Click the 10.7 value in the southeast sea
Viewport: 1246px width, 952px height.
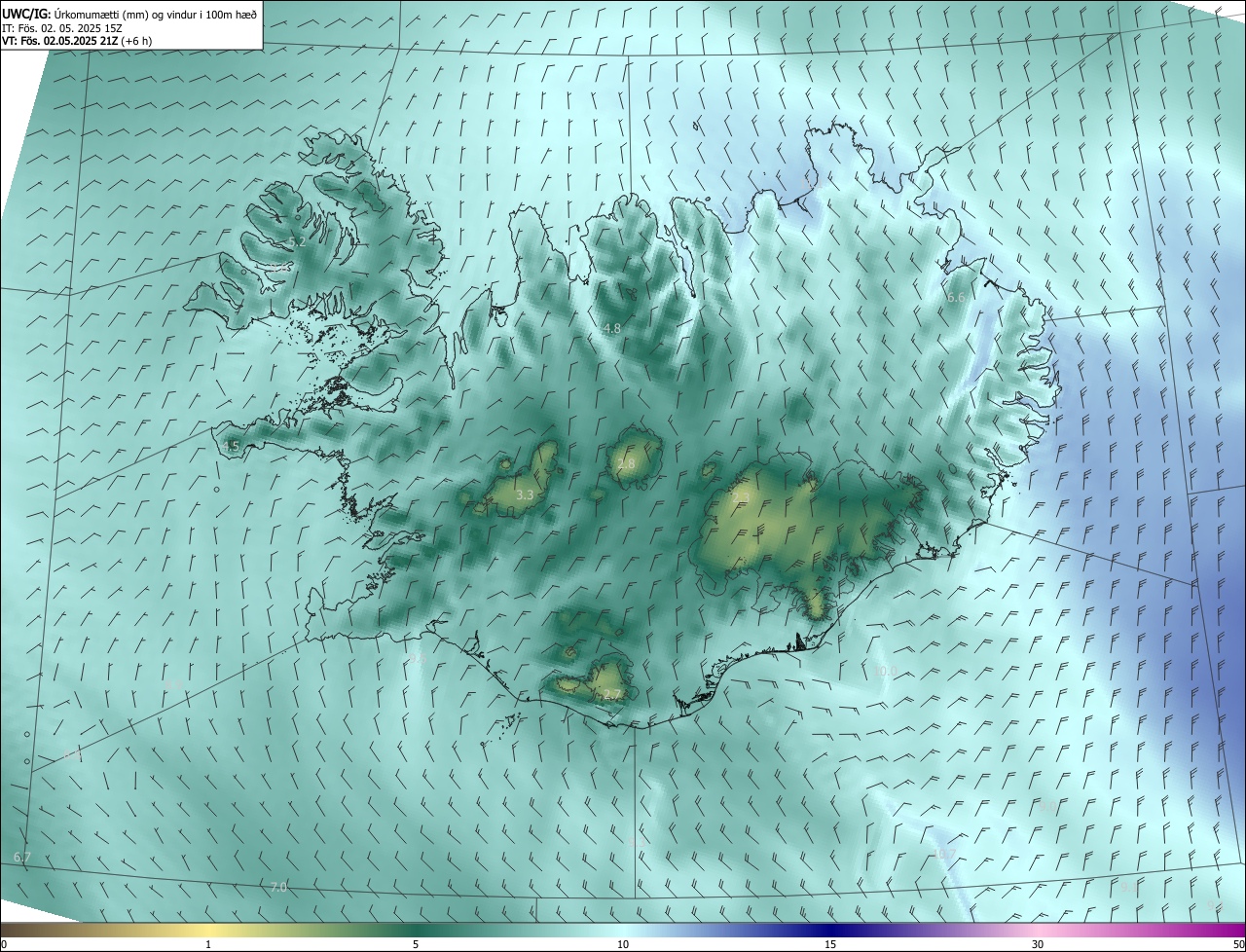pyautogui.click(x=945, y=855)
